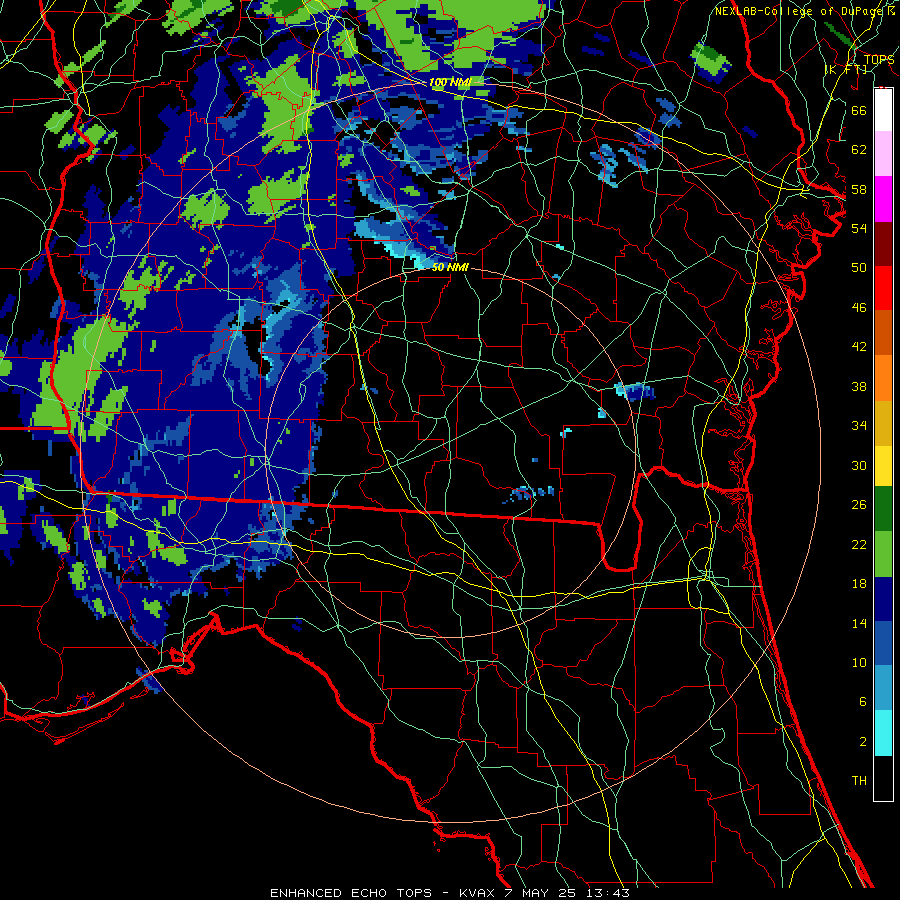Pick the cyan legend swatch
Viewport: 900px width, 900px height.
pos(883,733)
